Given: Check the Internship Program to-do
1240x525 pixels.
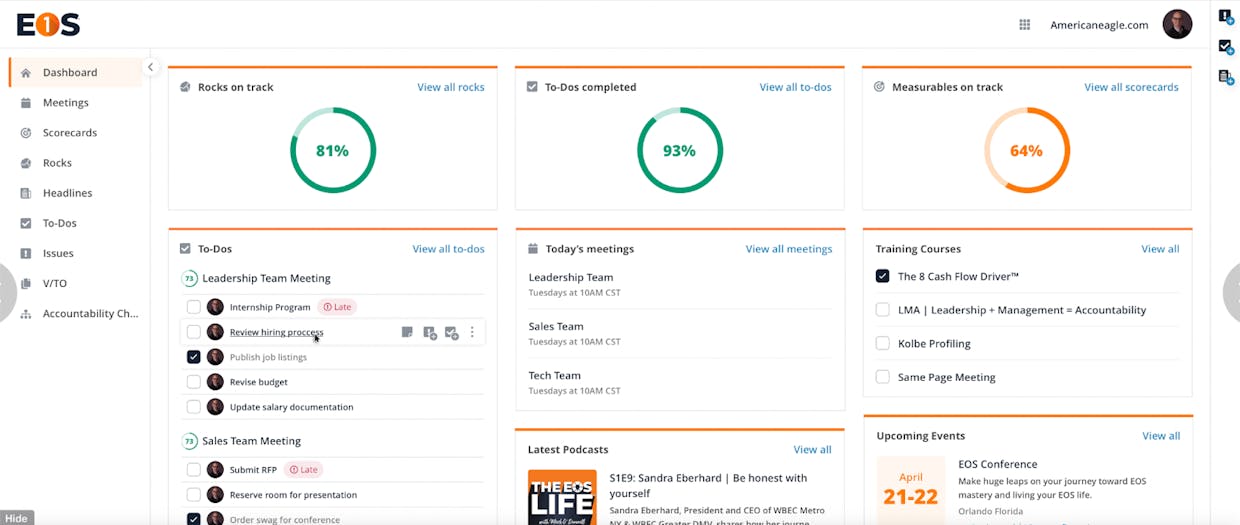Looking at the screenshot, I should (x=194, y=307).
